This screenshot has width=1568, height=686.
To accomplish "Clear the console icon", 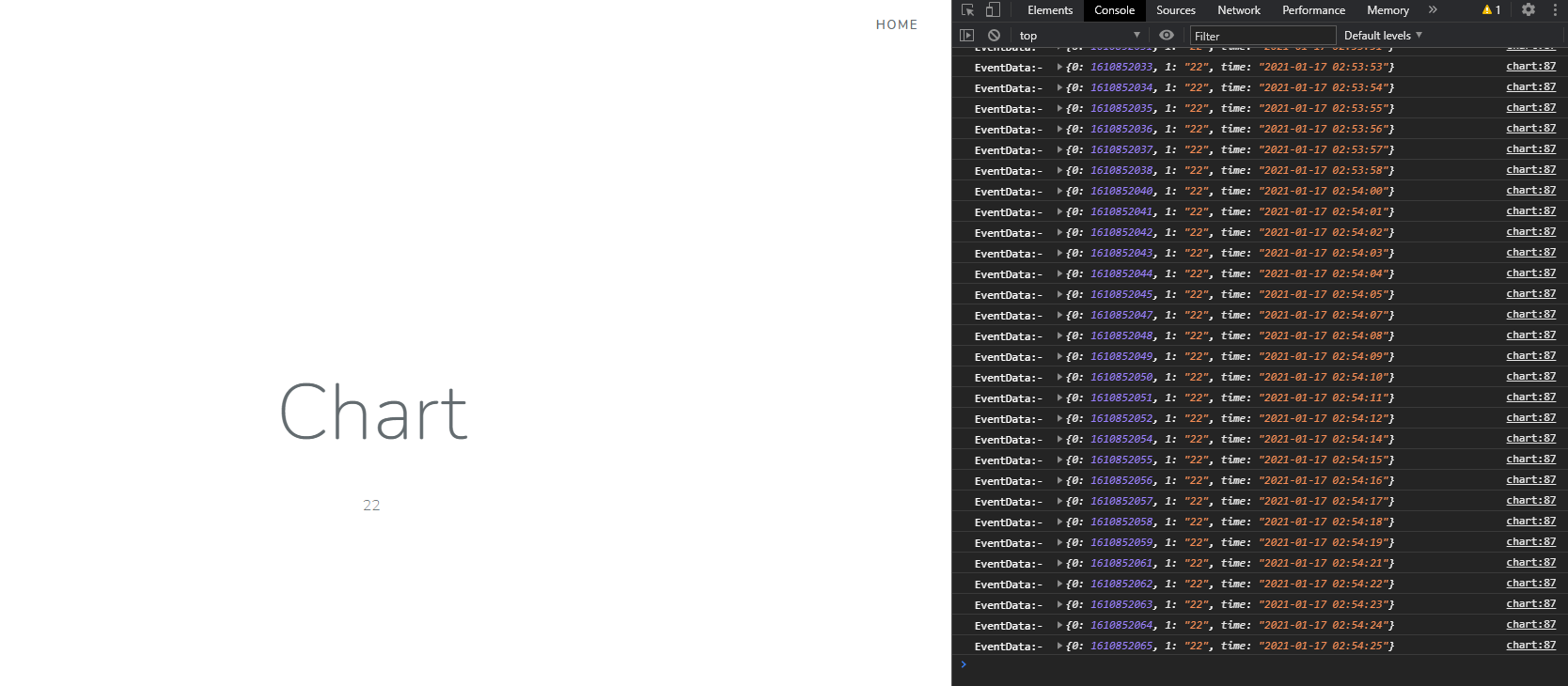I will pyautogui.click(x=994, y=36).
